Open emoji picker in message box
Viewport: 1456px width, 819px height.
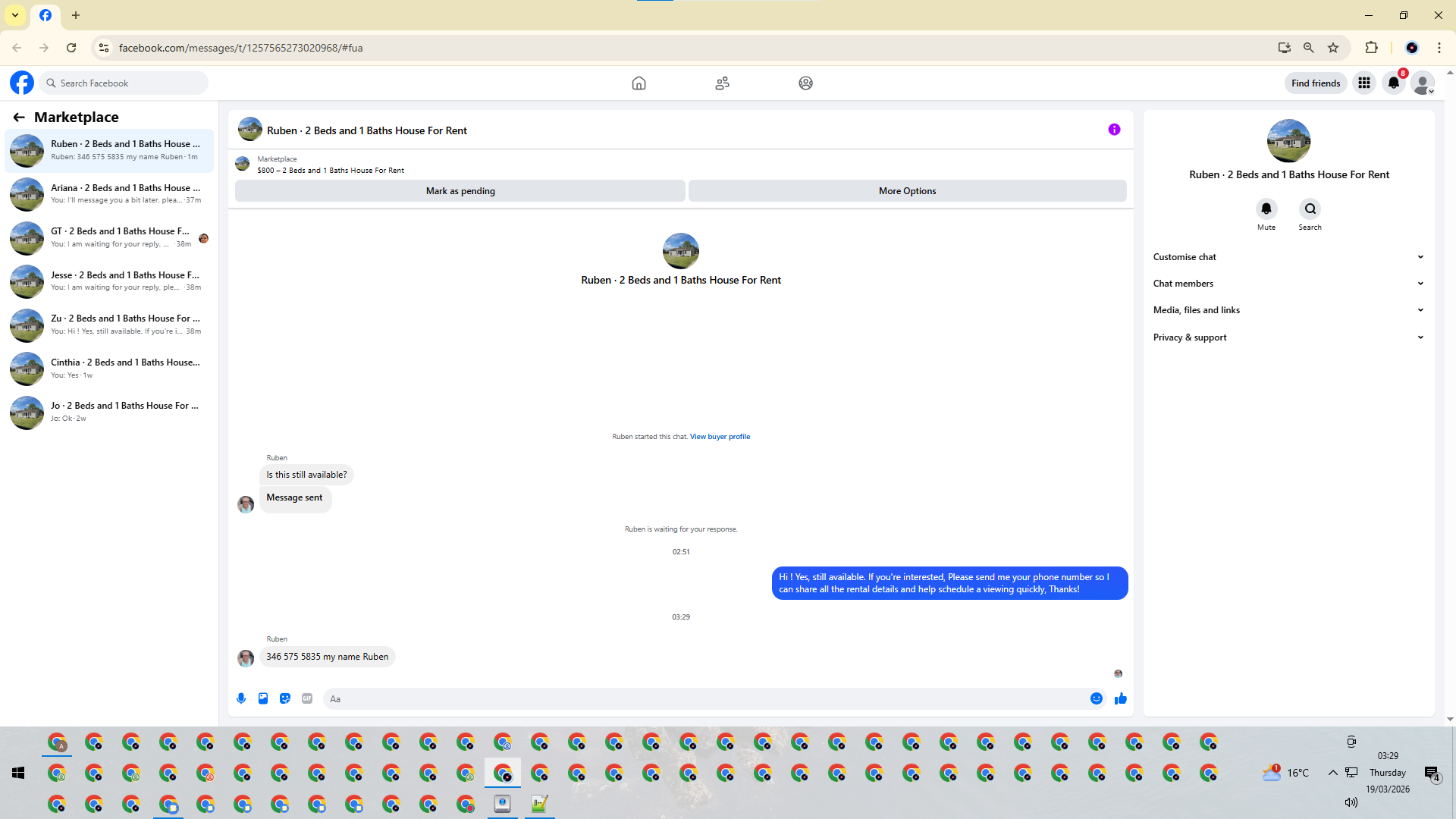(x=1096, y=698)
